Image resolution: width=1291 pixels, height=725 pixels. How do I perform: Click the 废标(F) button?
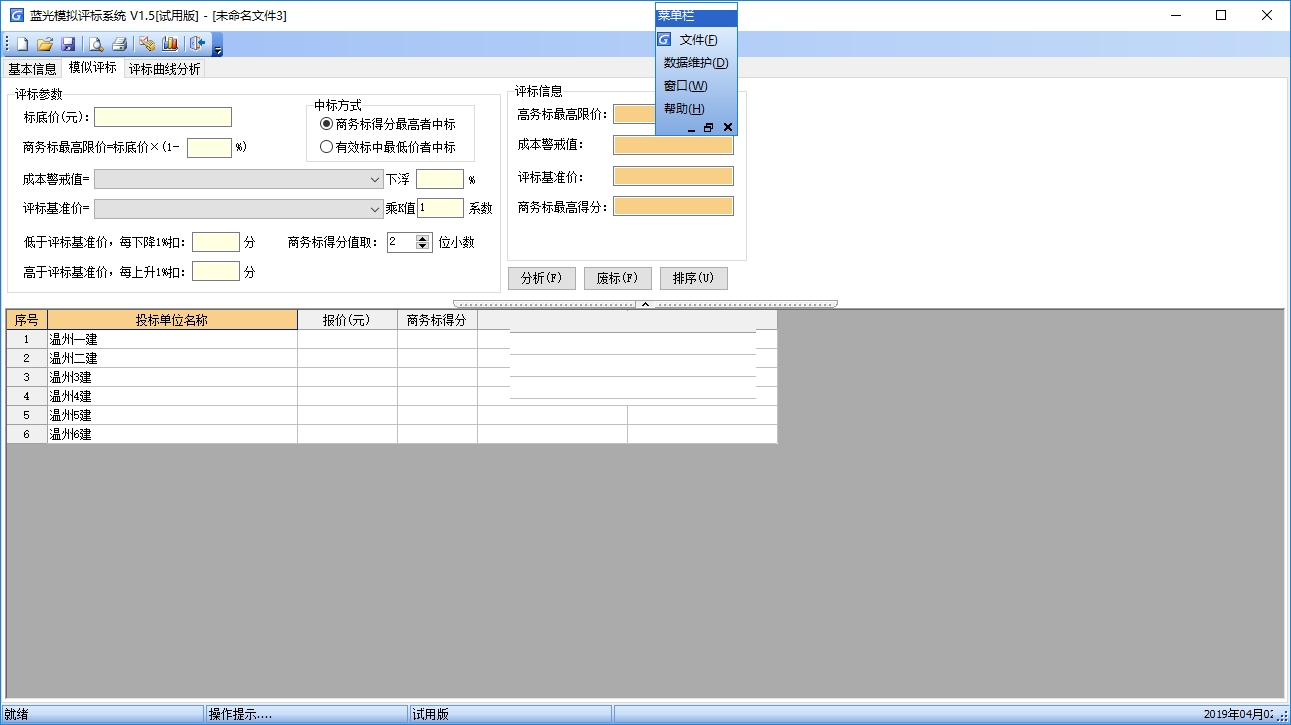pyautogui.click(x=618, y=278)
